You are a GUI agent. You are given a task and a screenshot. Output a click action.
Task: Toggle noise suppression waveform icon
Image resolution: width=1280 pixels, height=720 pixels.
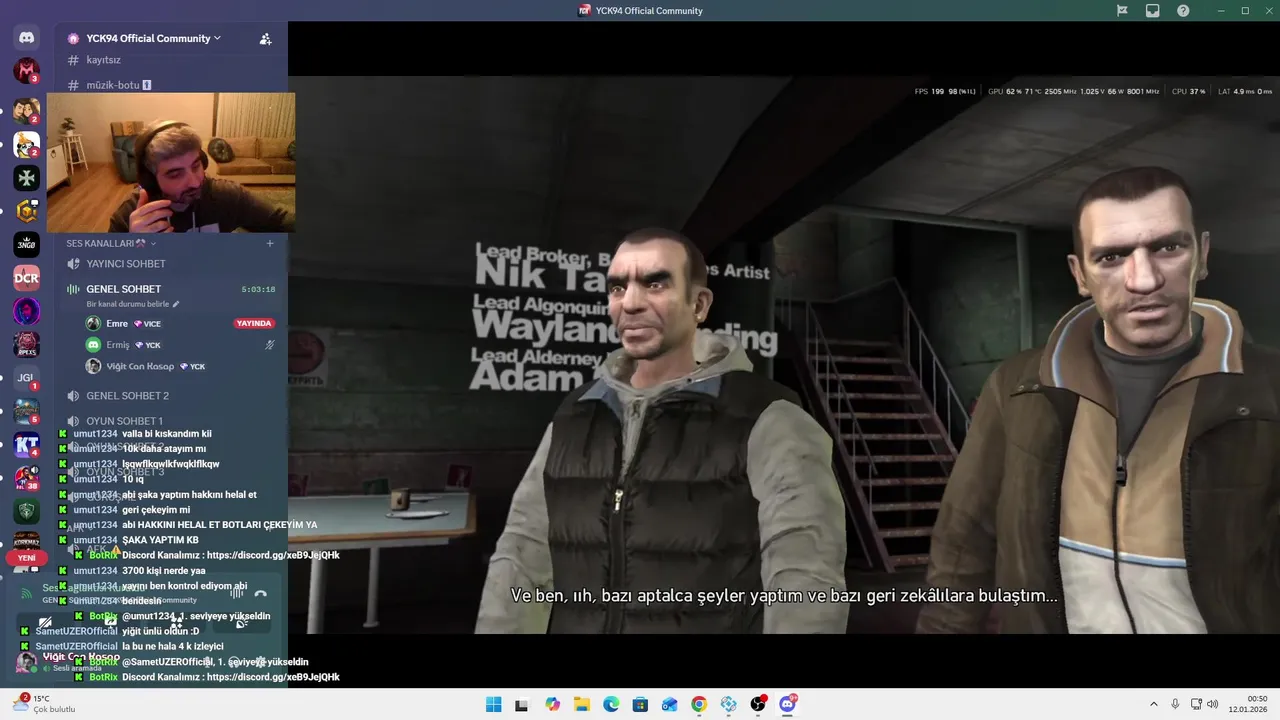click(236, 593)
